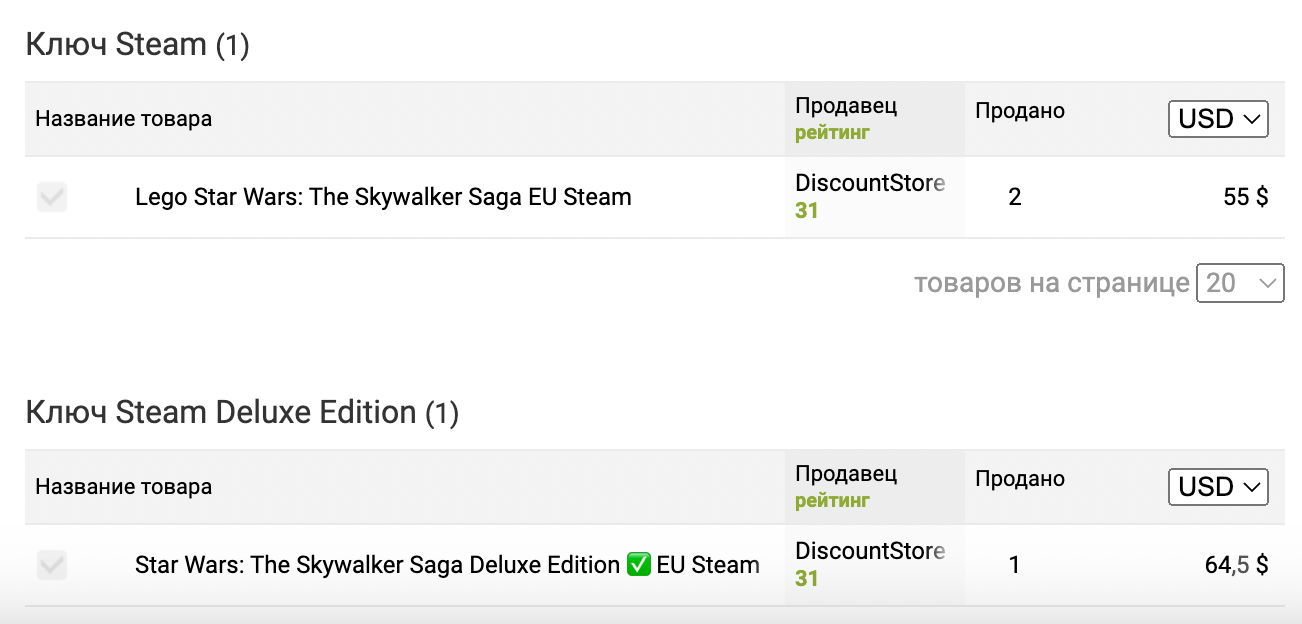The image size is (1302, 624).
Task: Open the USD currency dropdown in Deluxe Edition table
Action: pos(1218,487)
